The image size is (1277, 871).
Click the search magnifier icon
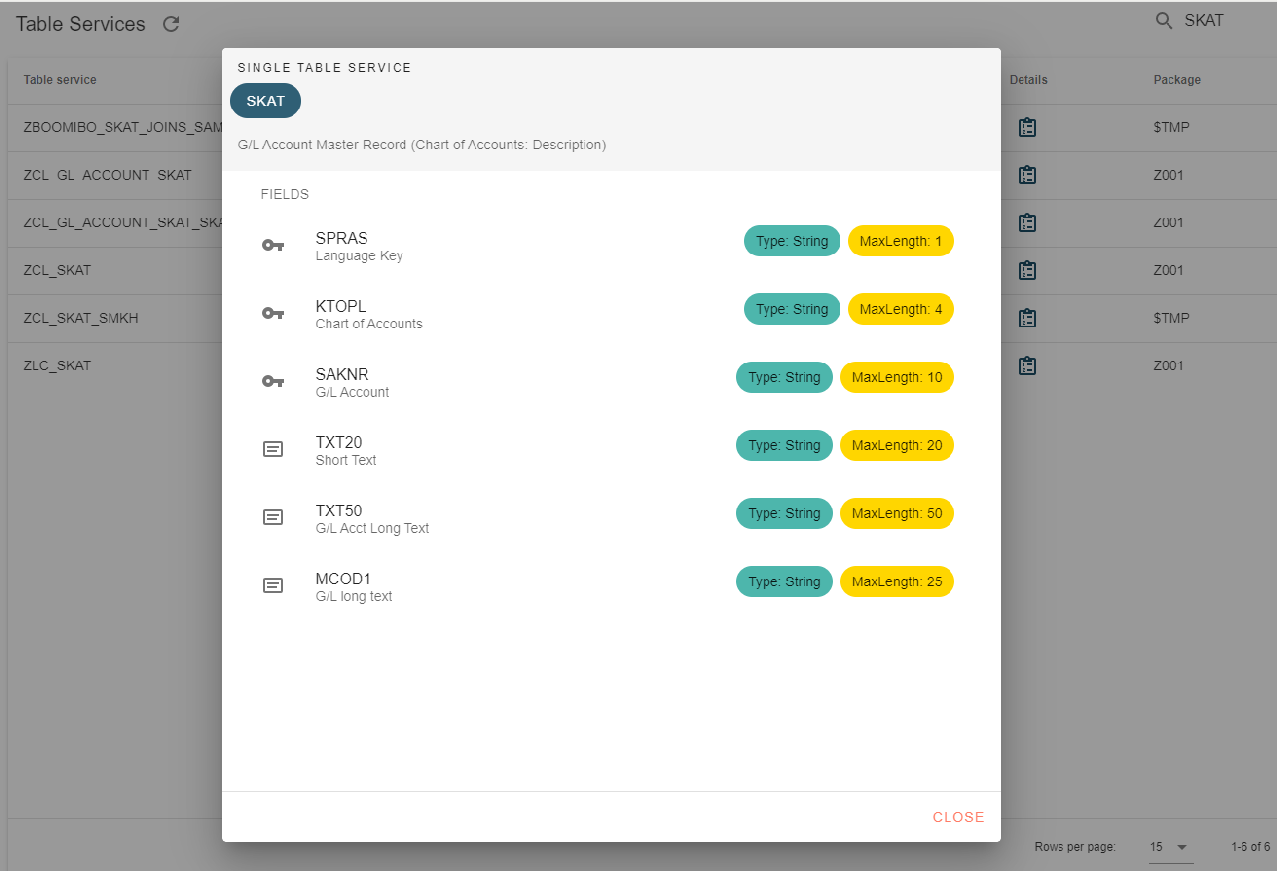click(x=1163, y=20)
